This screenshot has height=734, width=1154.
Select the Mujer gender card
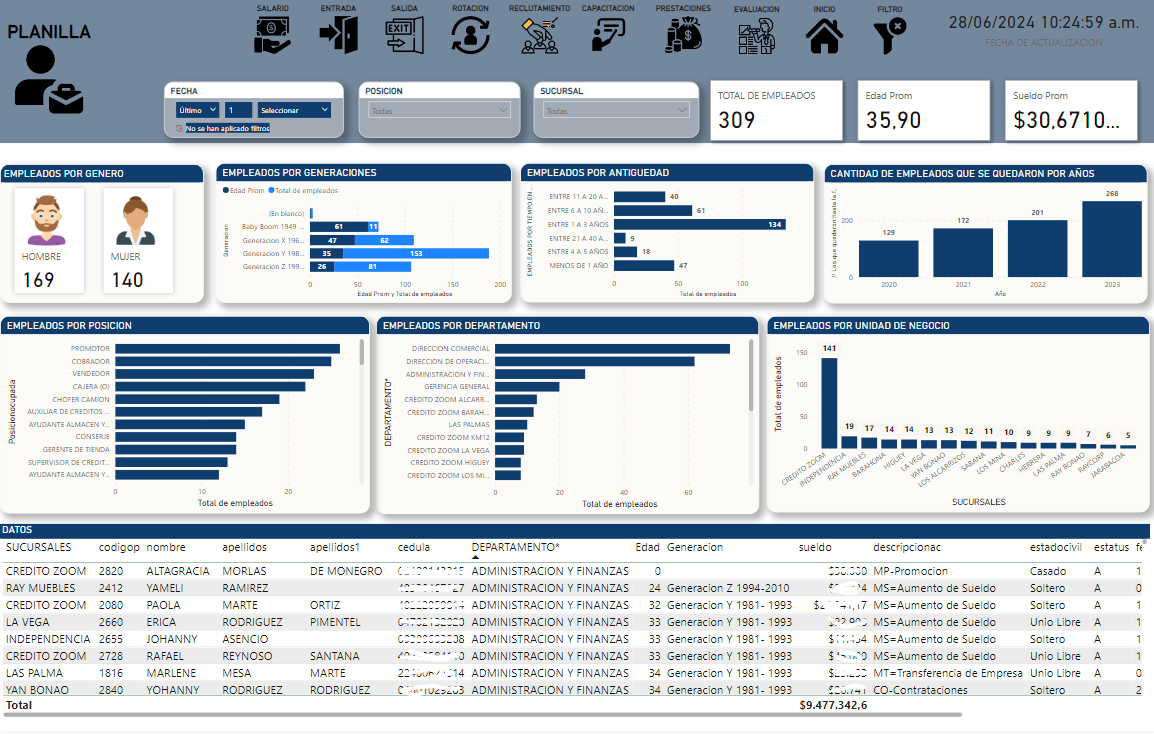pos(138,241)
